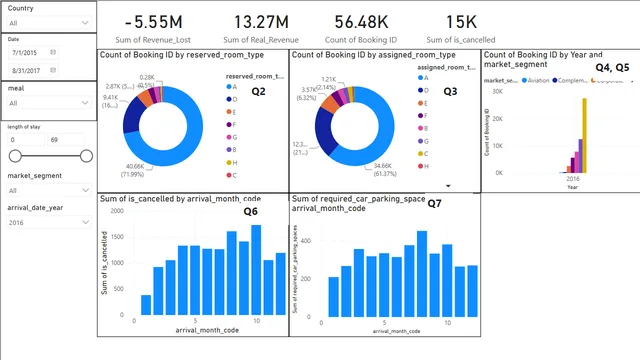Click legend item G in reserved_room_type
The image size is (640, 360).
231,137
